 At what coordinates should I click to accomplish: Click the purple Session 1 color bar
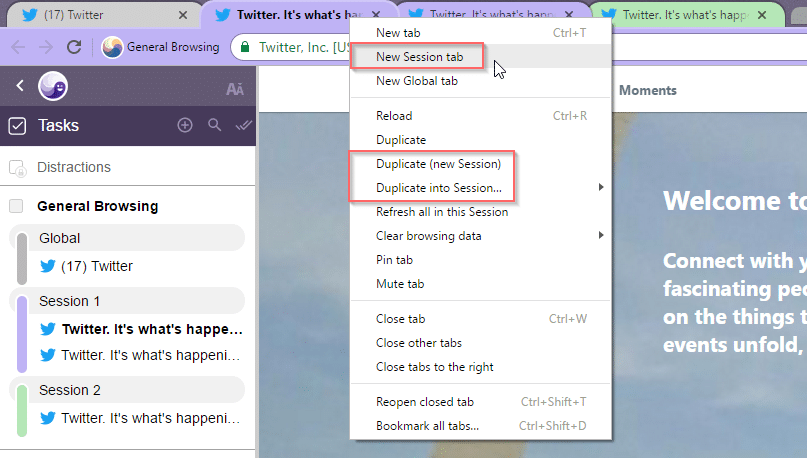(x=22, y=334)
